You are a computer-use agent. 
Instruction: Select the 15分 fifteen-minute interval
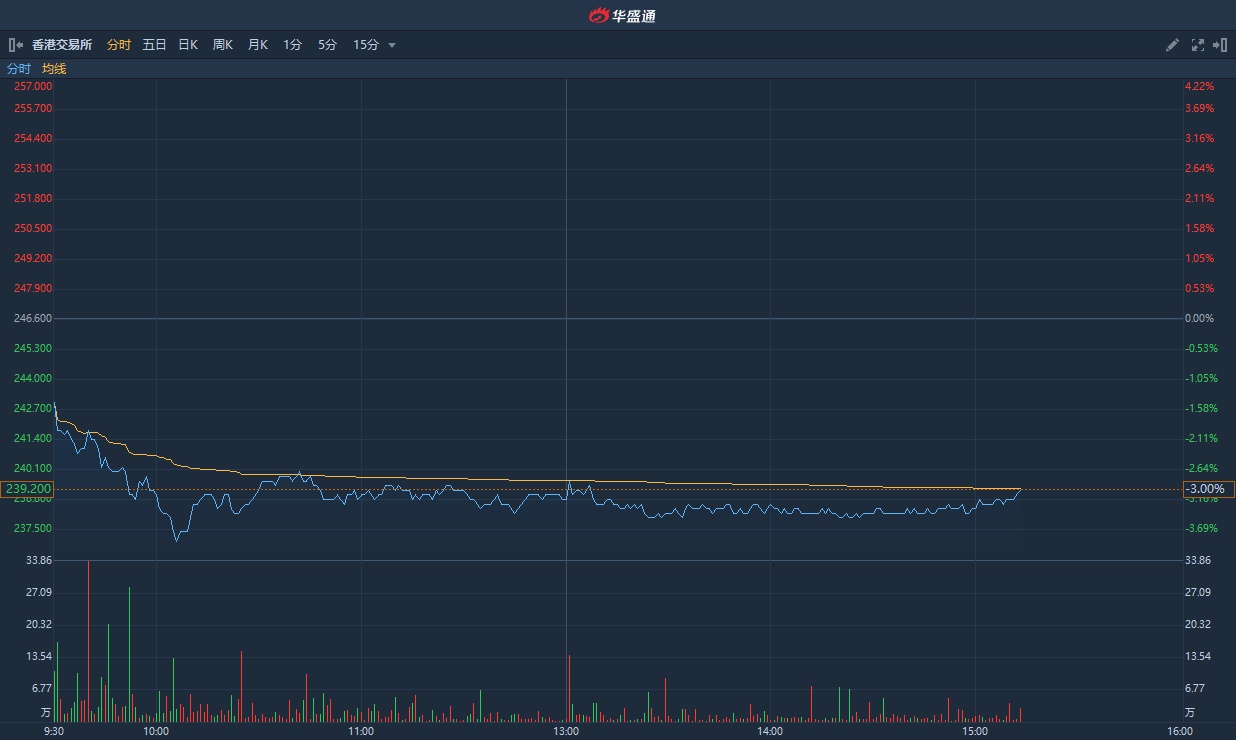coord(366,45)
